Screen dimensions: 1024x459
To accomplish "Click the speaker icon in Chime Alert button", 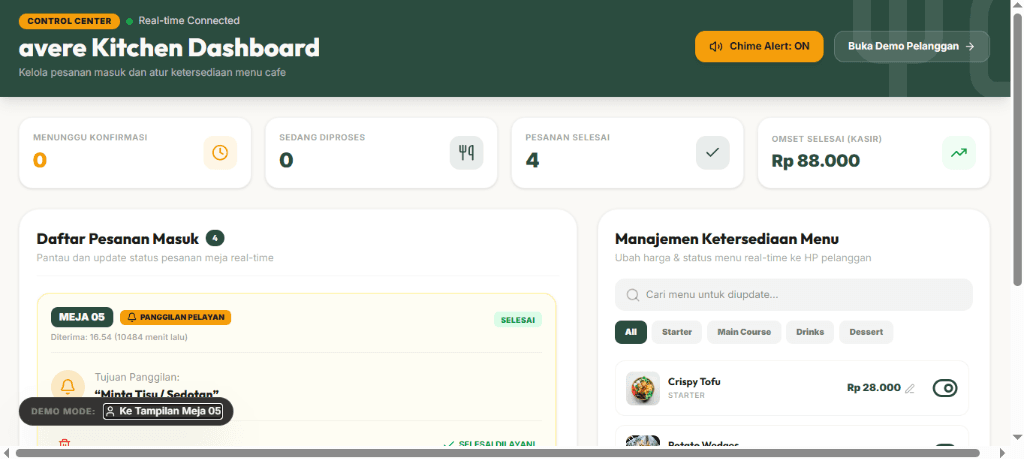I will tap(716, 46).
